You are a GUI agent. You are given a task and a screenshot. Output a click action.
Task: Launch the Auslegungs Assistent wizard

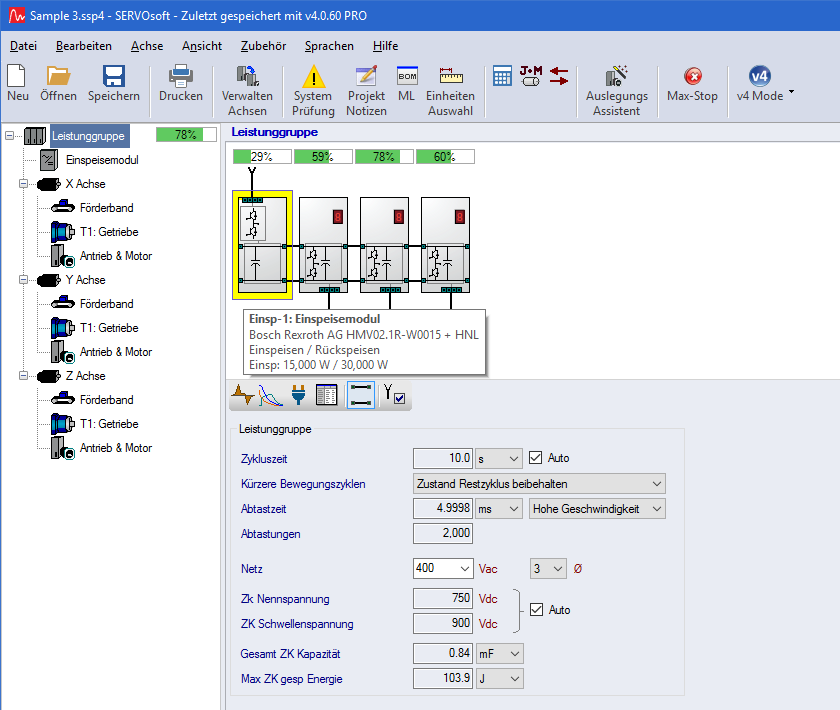pyautogui.click(x=616, y=77)
